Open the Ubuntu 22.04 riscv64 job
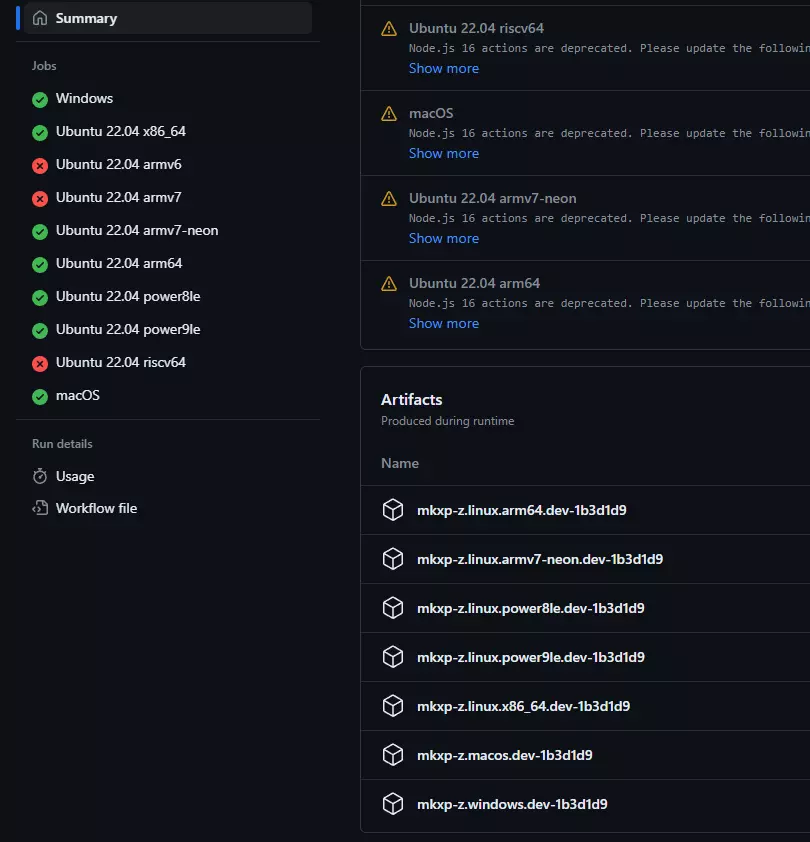Image resolution: width=810 pixels, height=842 pixels. tap(121, 362)
